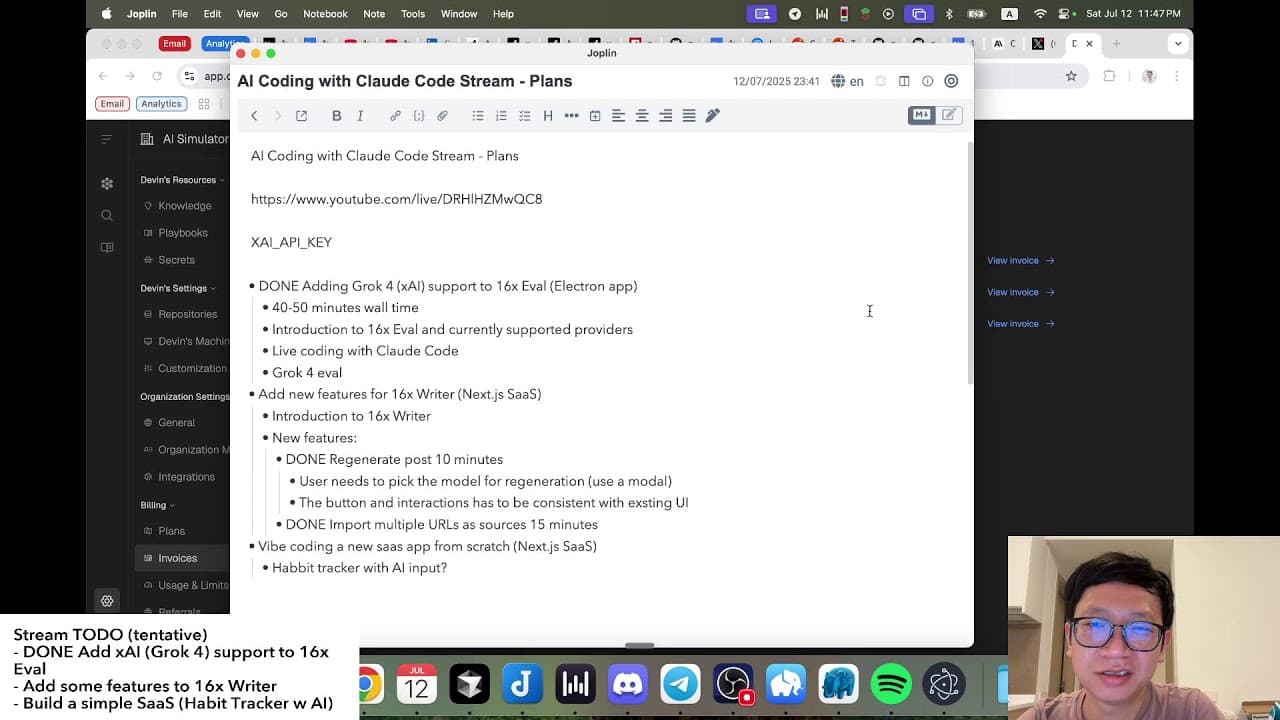Open the Notebook menu

click(x=325, y=13)
